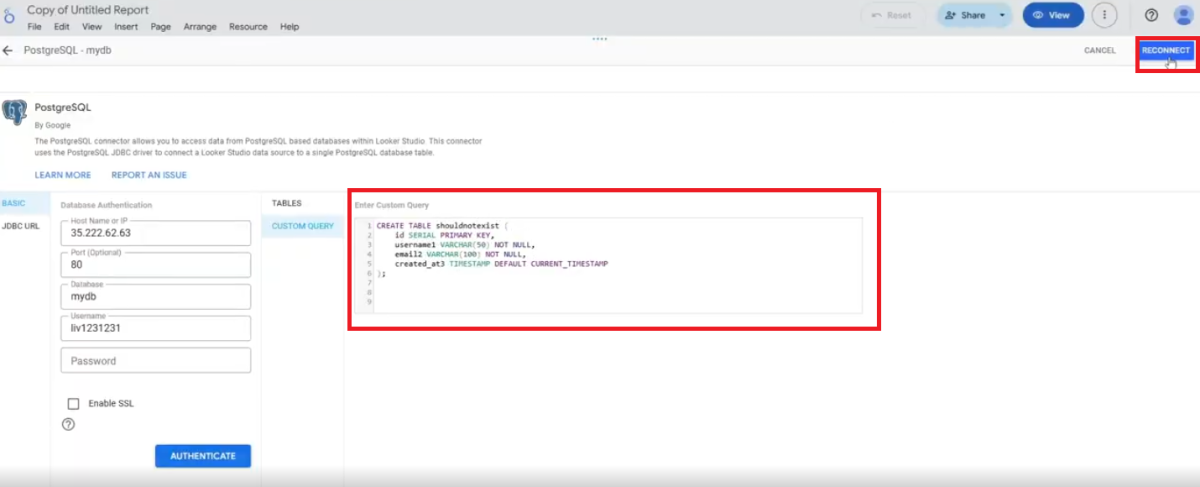Open the Arrange menu
Image resolution: width=1200 pixels, height=487 pixels.
tap(199, 27)
